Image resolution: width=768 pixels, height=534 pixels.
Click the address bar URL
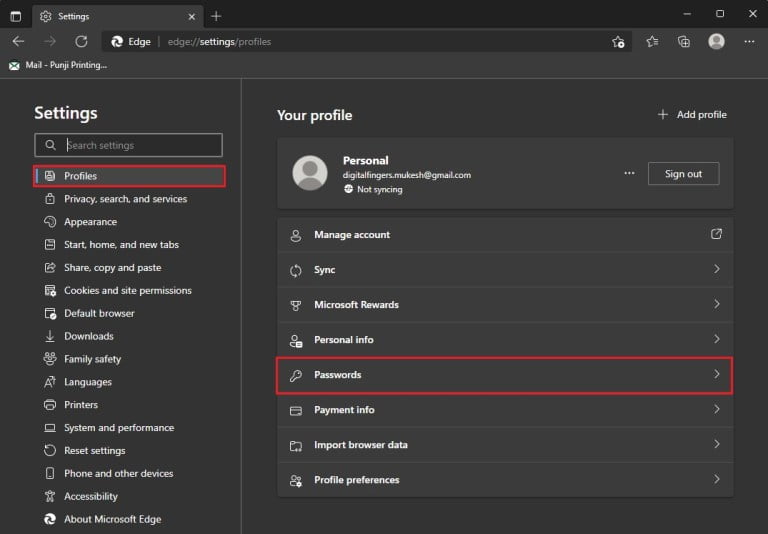(x=219, y=42)
